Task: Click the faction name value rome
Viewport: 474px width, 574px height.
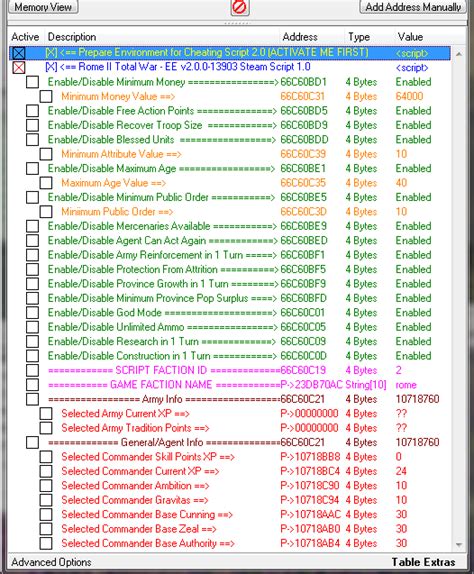Action: coord(406,385)
